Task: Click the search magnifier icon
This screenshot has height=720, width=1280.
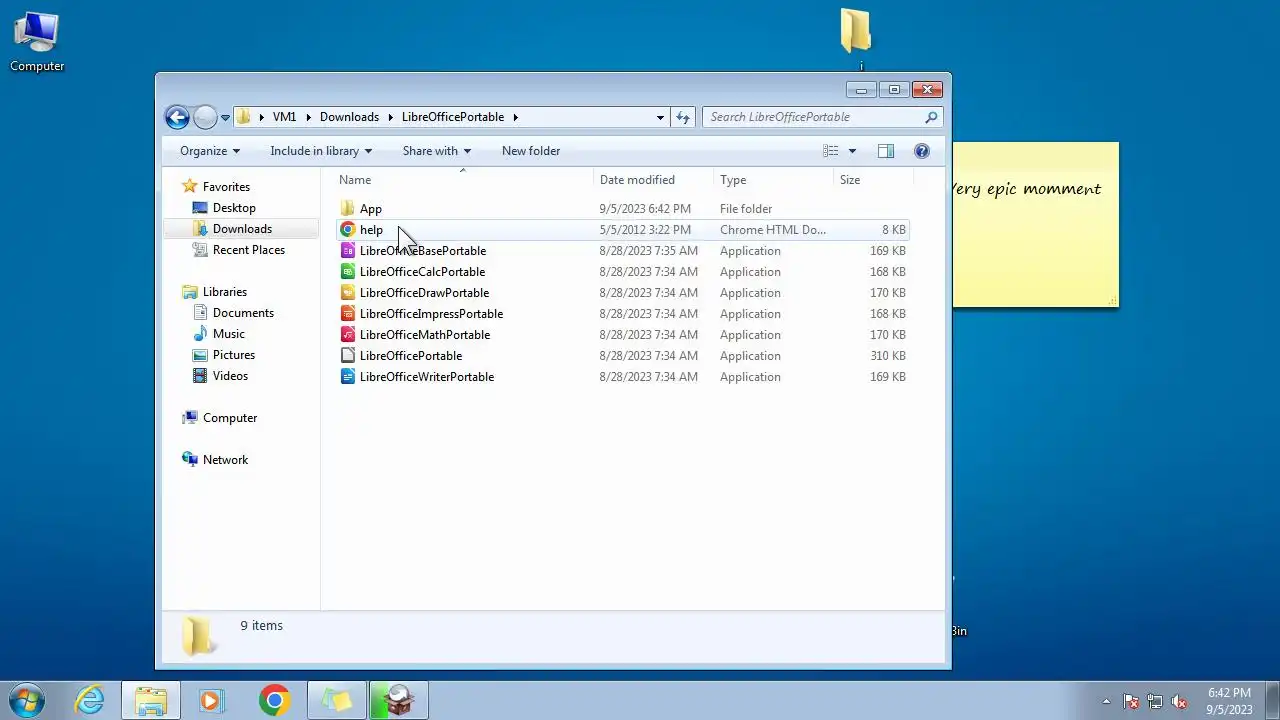Action: [x=931, y=117]
